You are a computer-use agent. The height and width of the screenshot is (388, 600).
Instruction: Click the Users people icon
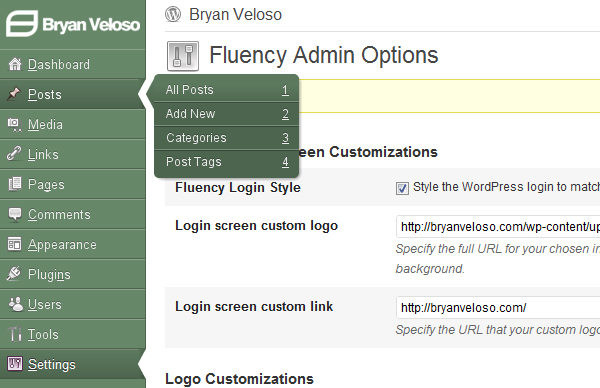pos(16,304)
